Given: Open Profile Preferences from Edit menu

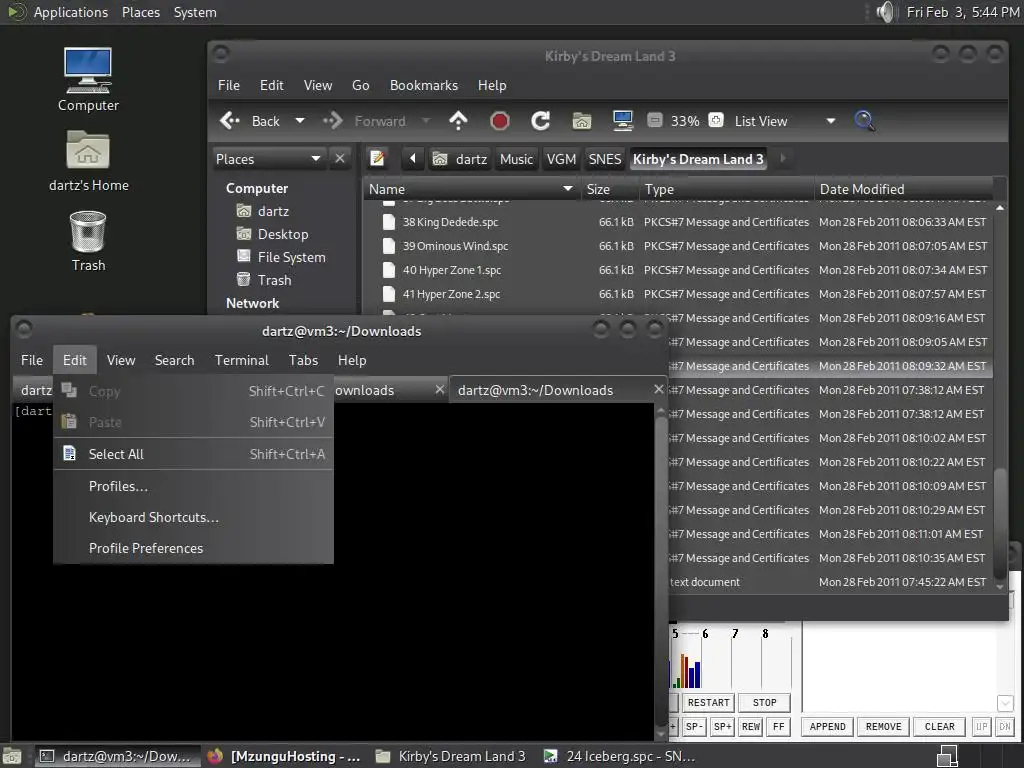Looking at the screenshot, I should click(x=193, y=549).
